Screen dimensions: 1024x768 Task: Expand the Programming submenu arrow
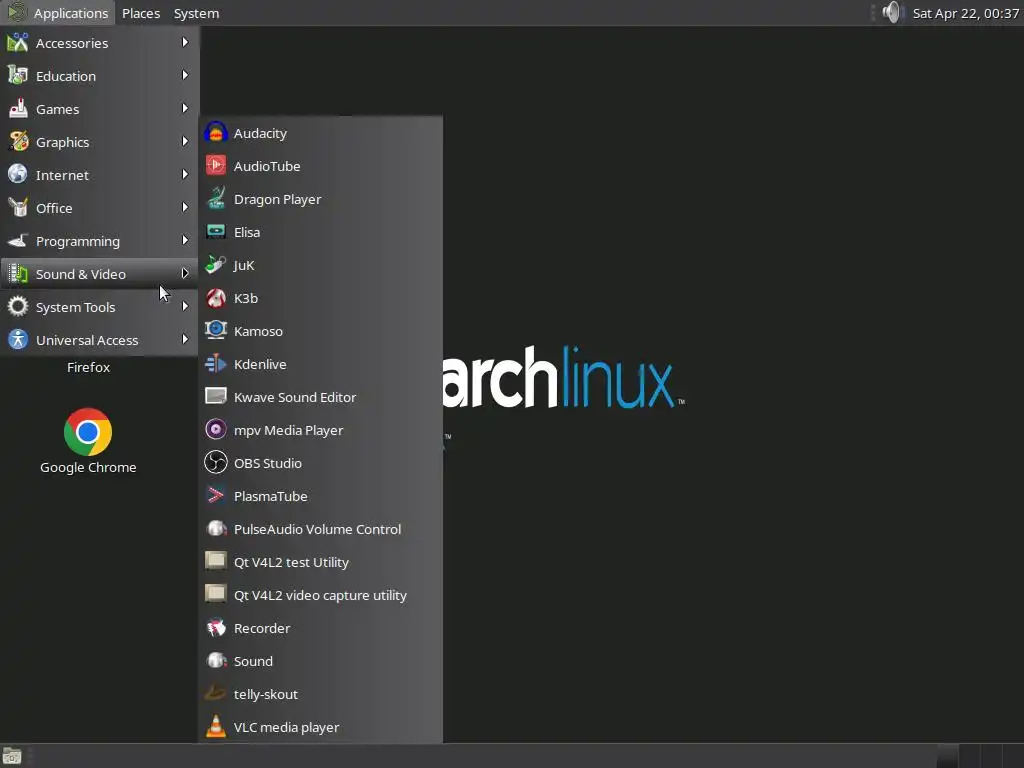[185, 240]
